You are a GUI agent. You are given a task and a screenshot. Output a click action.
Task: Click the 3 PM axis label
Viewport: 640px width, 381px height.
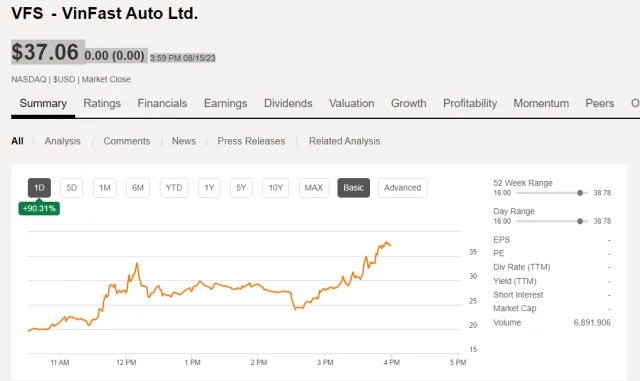pos(325,362)
